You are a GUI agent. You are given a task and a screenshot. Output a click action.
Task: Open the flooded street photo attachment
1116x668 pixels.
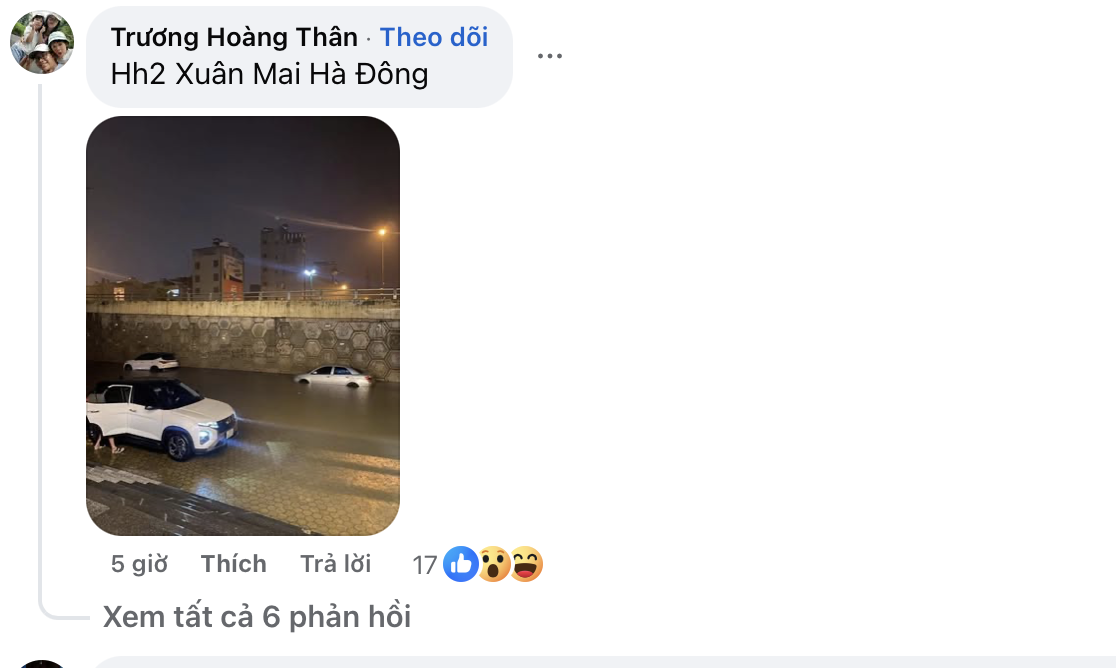pyautogui.click(x=243, y=326)
